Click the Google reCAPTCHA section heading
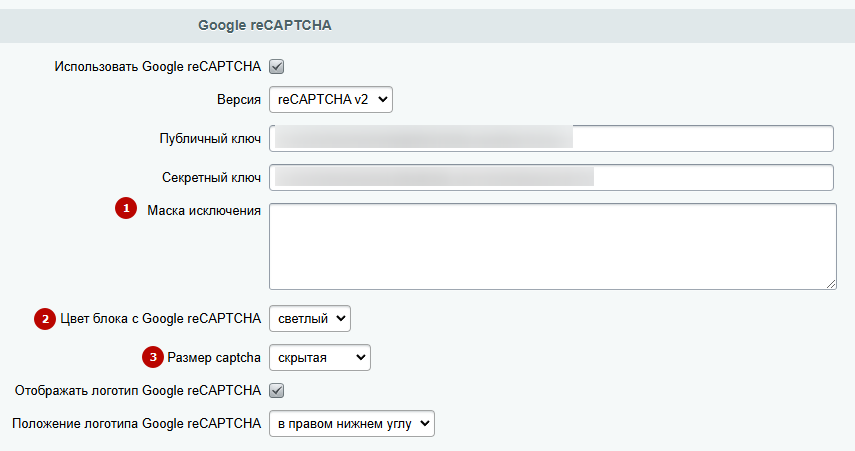This screenshot has width=855, height=451. (264, 25)
